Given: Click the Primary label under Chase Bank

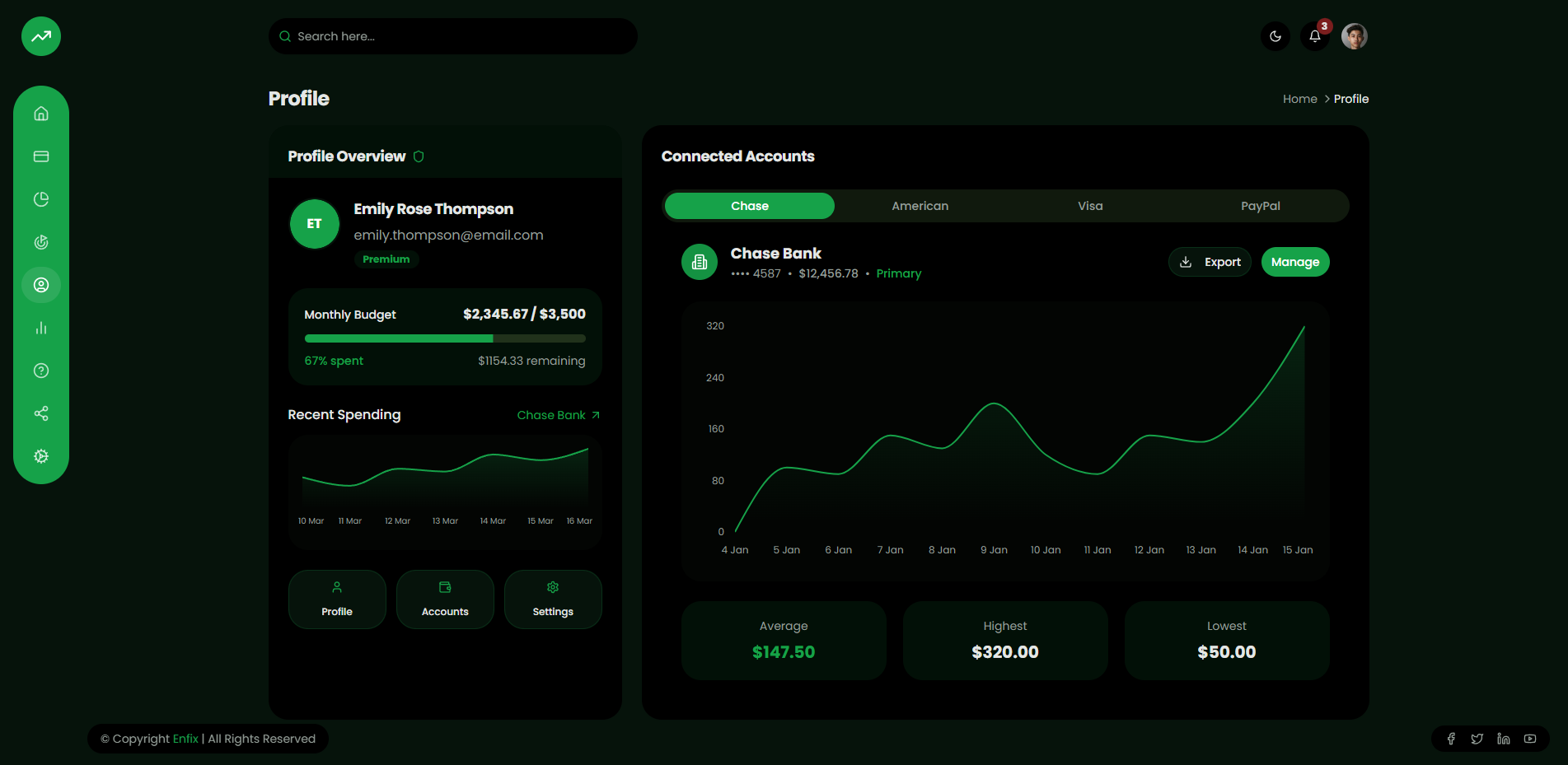Looking at the screenshot, I should tap(899, 273).
